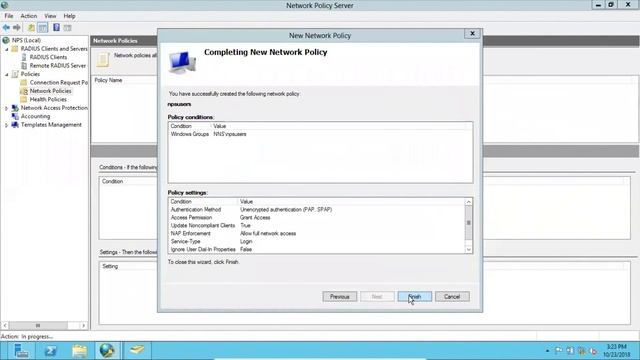
Task: Open the Help menu
Action: [x=69, y=16]
